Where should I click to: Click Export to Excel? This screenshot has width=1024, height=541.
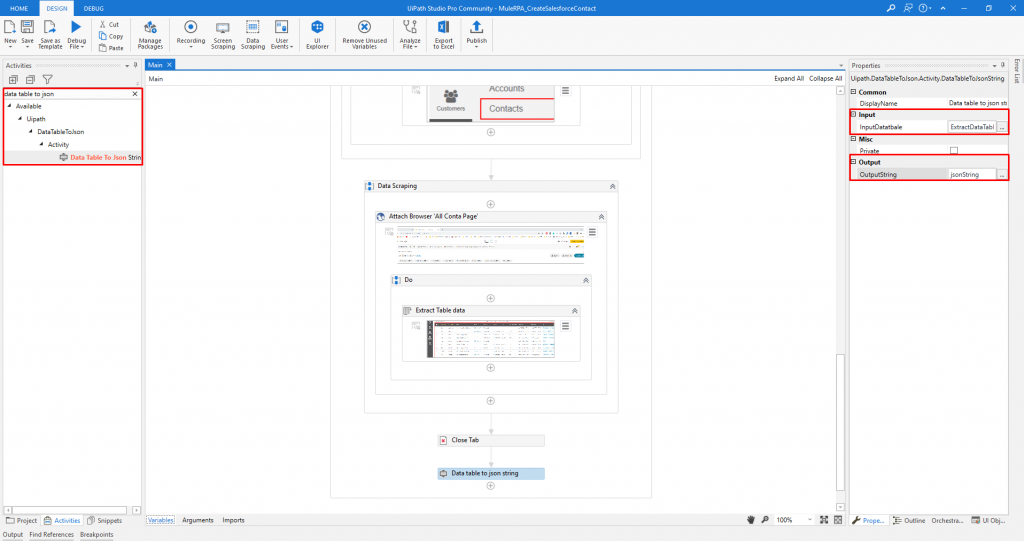(x=443, y=34)
